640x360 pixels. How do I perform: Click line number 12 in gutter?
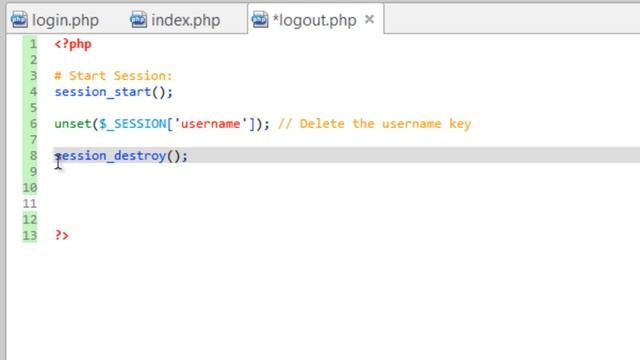30,220
